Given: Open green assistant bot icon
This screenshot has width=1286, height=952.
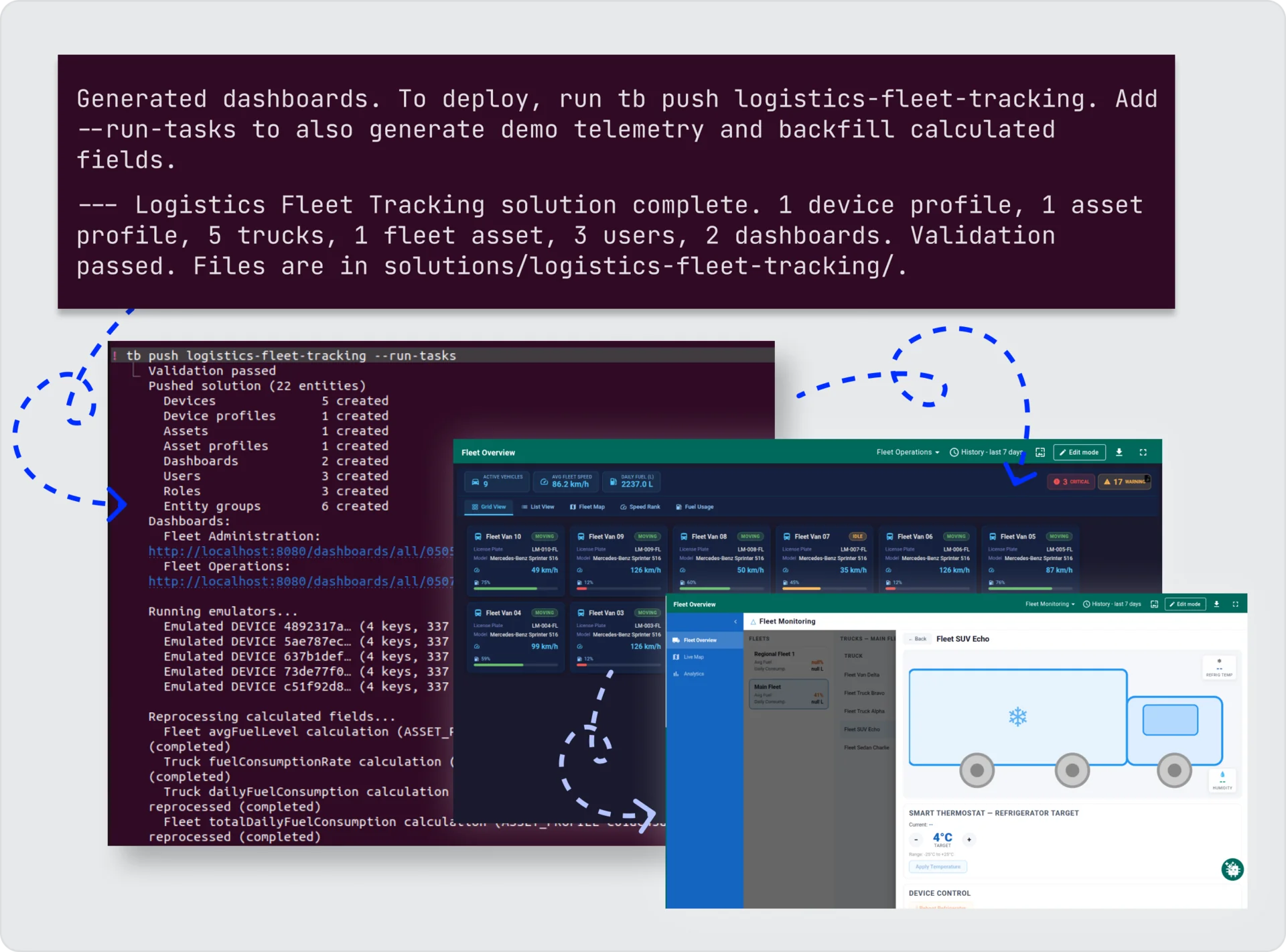Looking at the screenshot, I should (1232, 870).
